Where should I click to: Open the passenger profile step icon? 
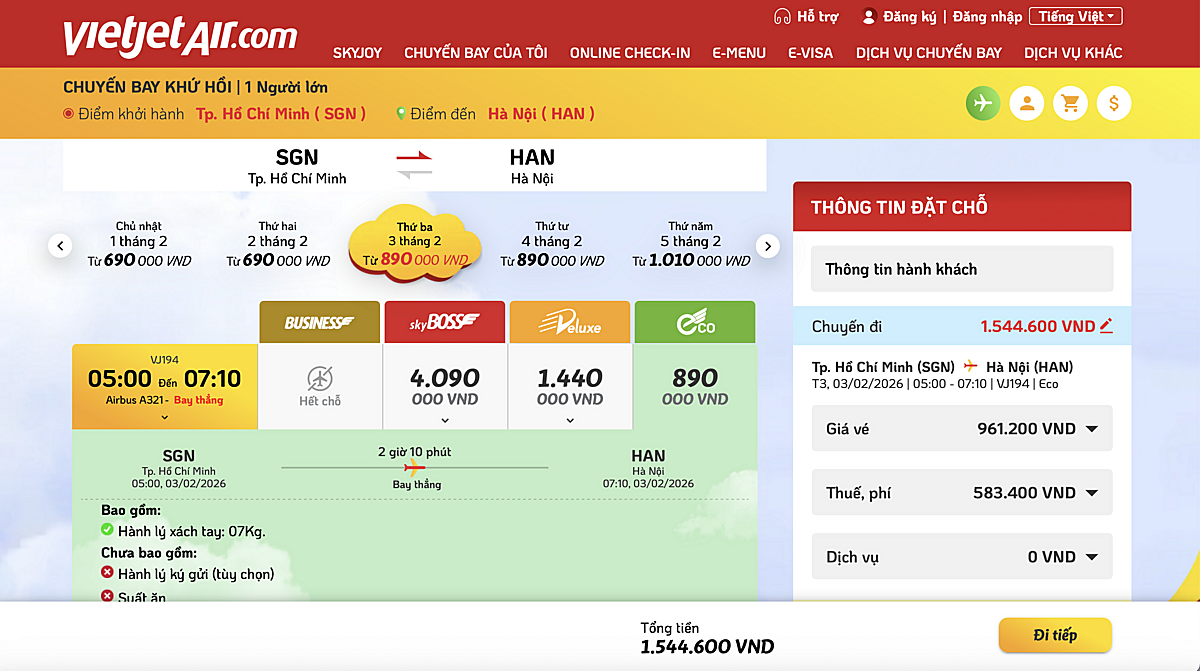(1026, 103)
